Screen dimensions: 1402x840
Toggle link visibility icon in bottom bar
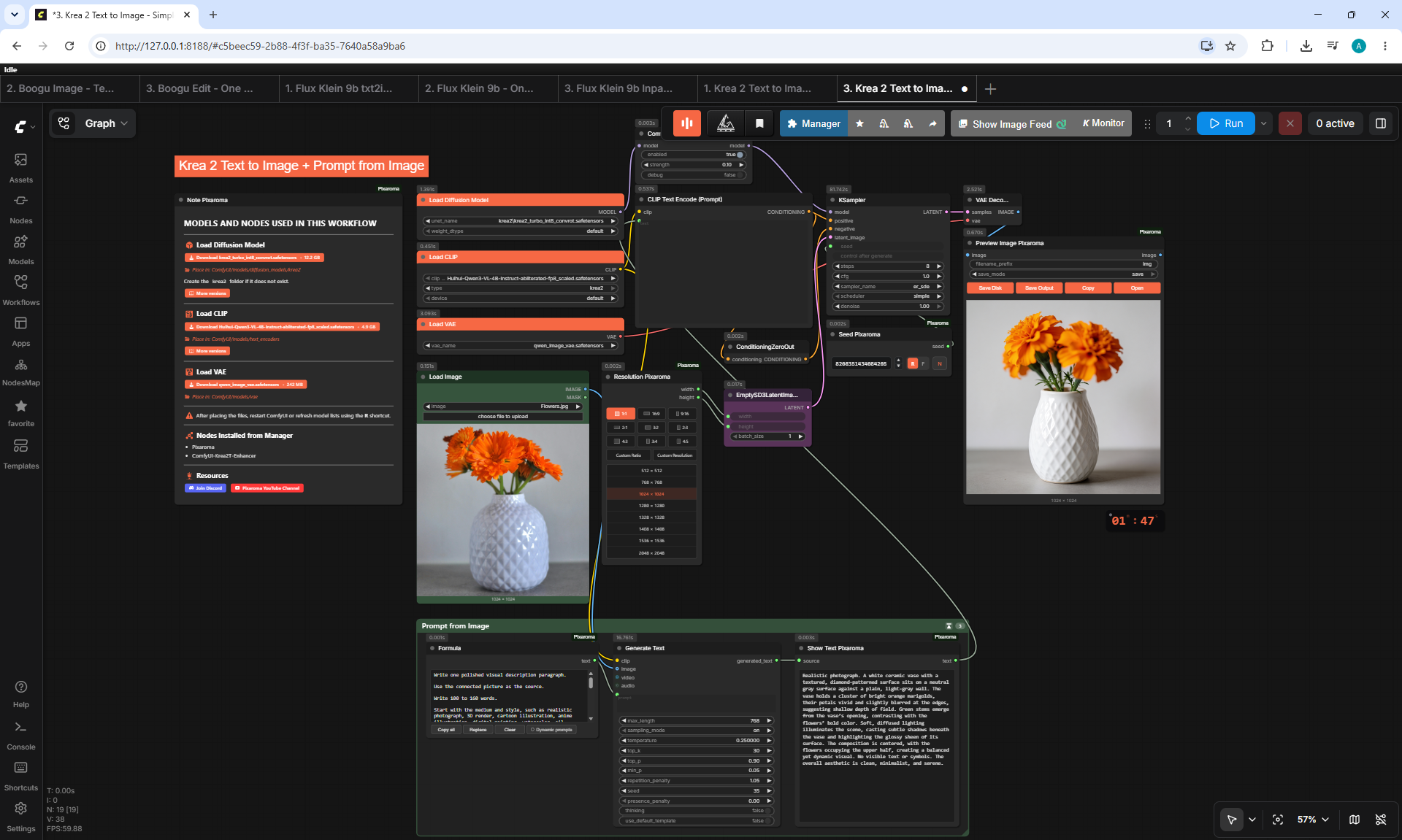(x=1381, y=820)
